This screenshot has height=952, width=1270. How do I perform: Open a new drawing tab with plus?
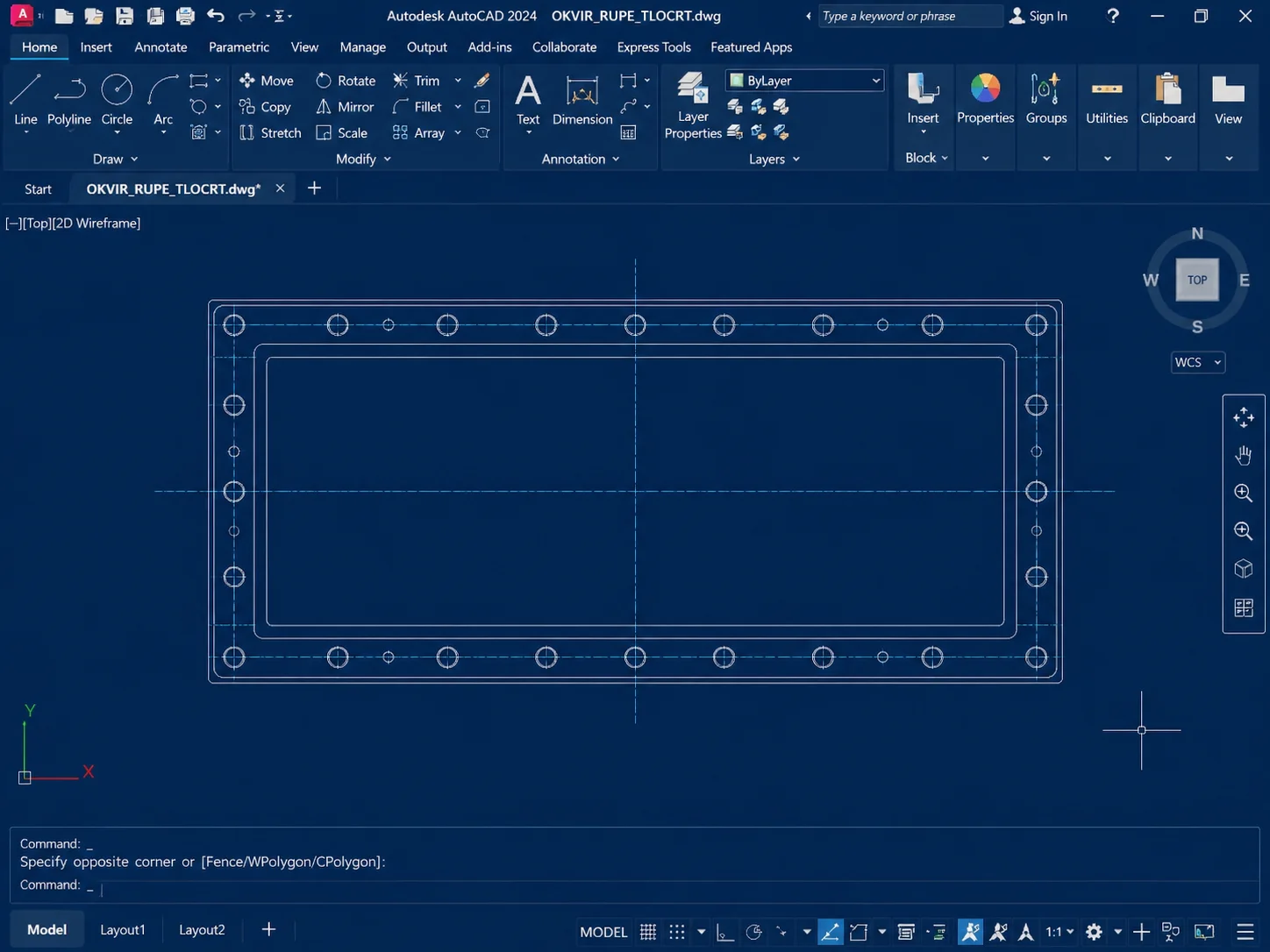314,188
